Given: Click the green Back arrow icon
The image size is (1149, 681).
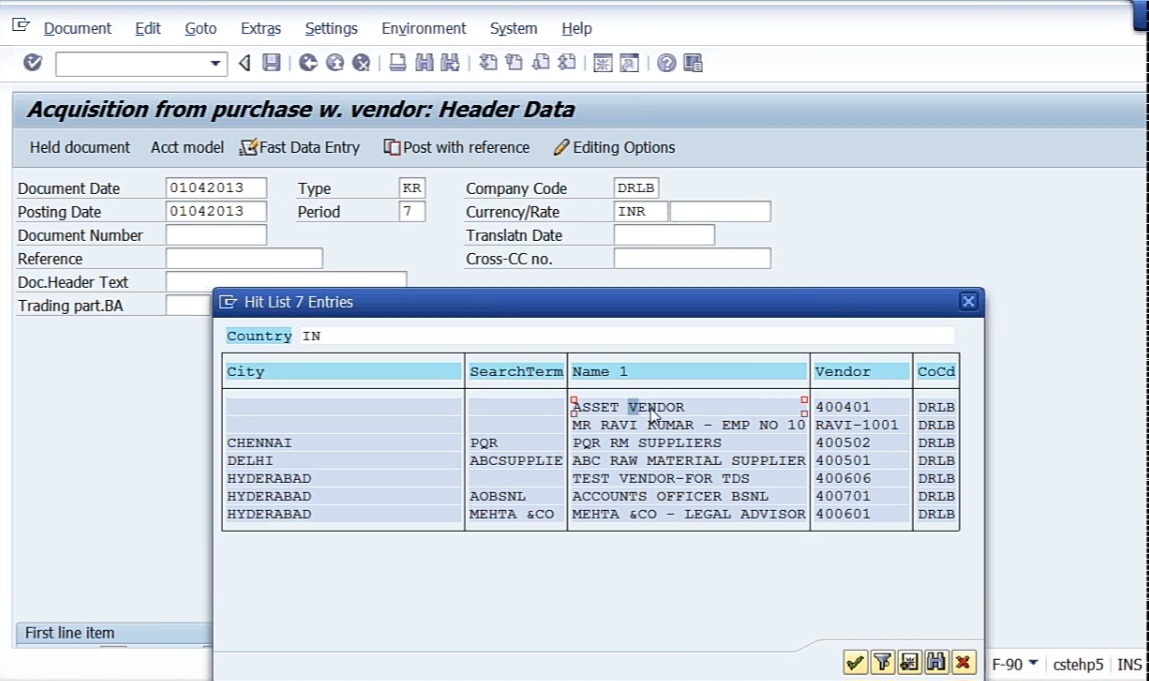Looking at the screenshot, I should click(x=308, y=63).
